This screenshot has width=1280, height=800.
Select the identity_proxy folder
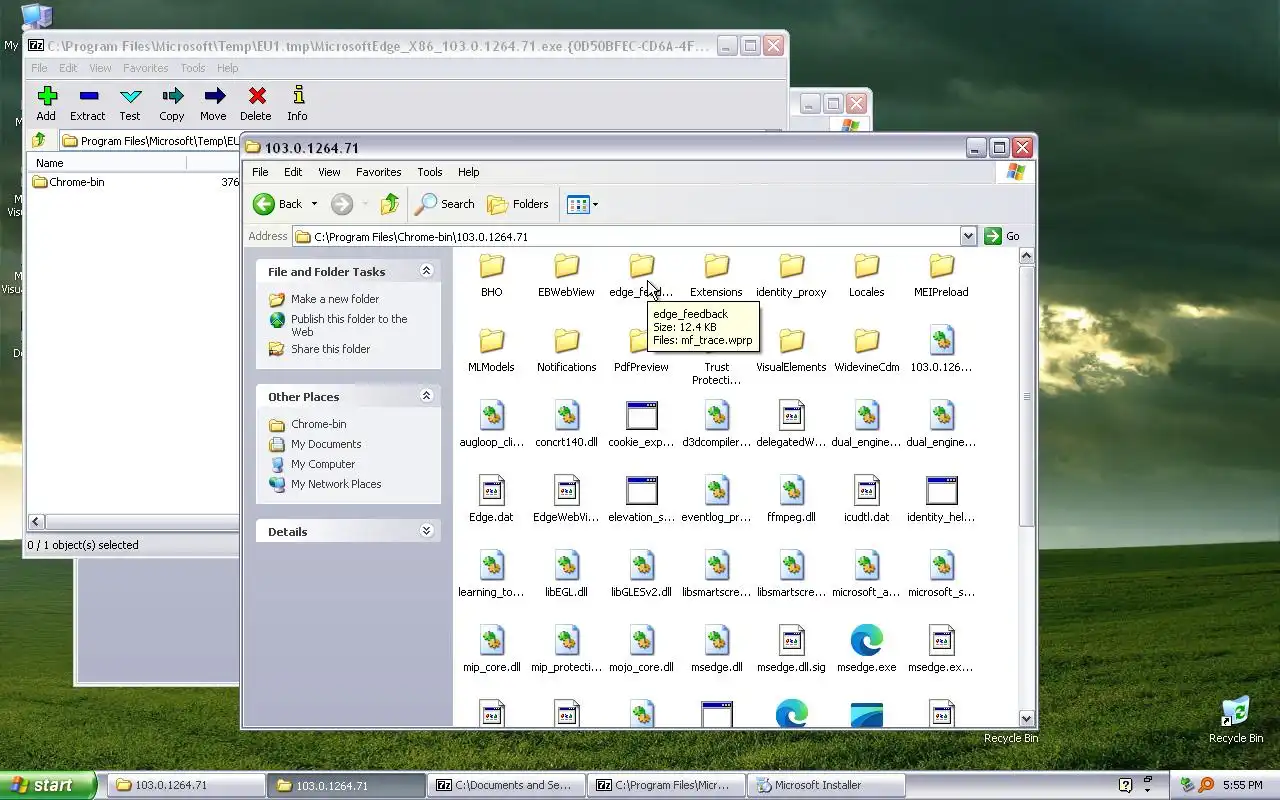click(791, 276)
